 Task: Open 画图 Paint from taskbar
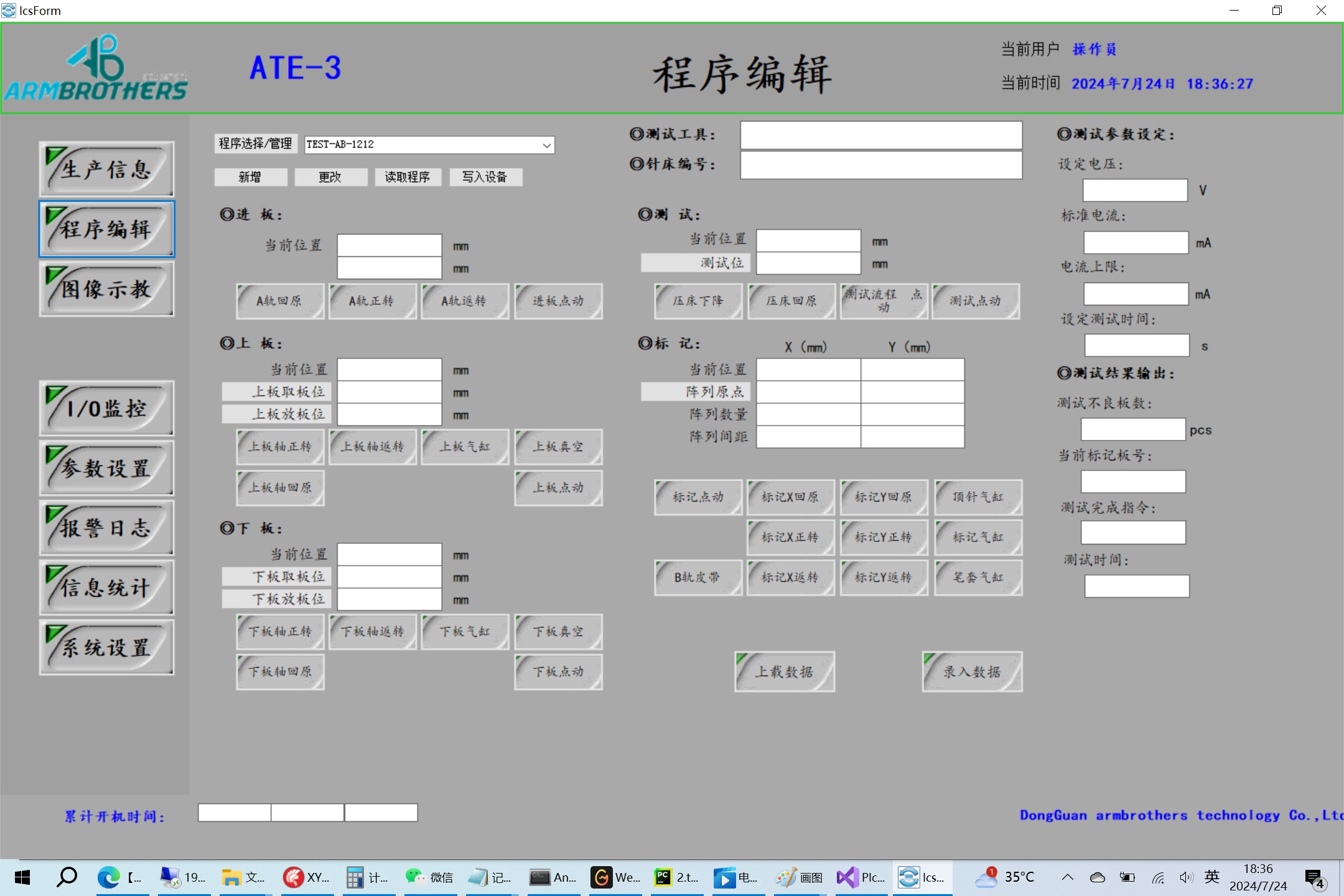pyautogui.click(x=800, y=877)
